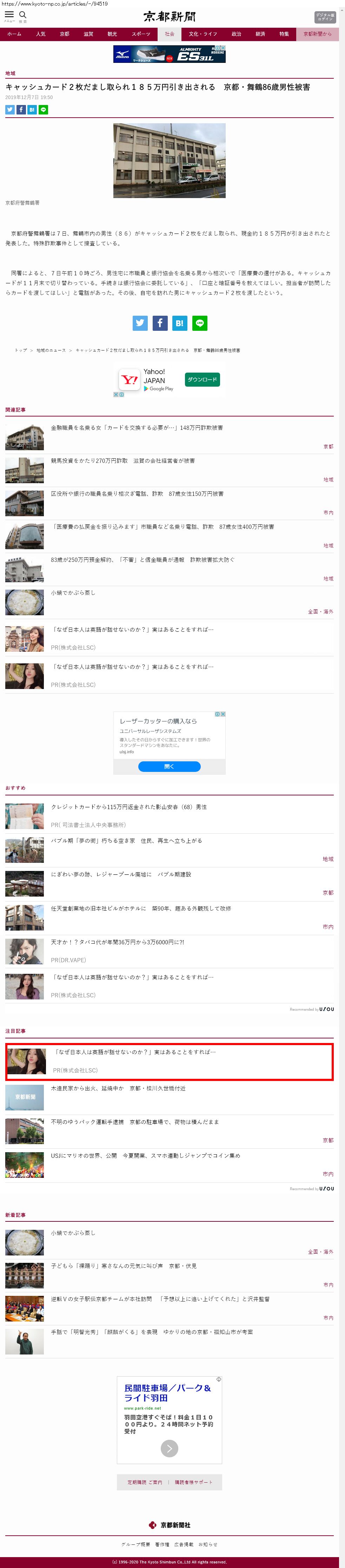Open 競馬投資をかたり270万円詐欺 related article
The image size is (345, 1568).
tap(123, 461)
